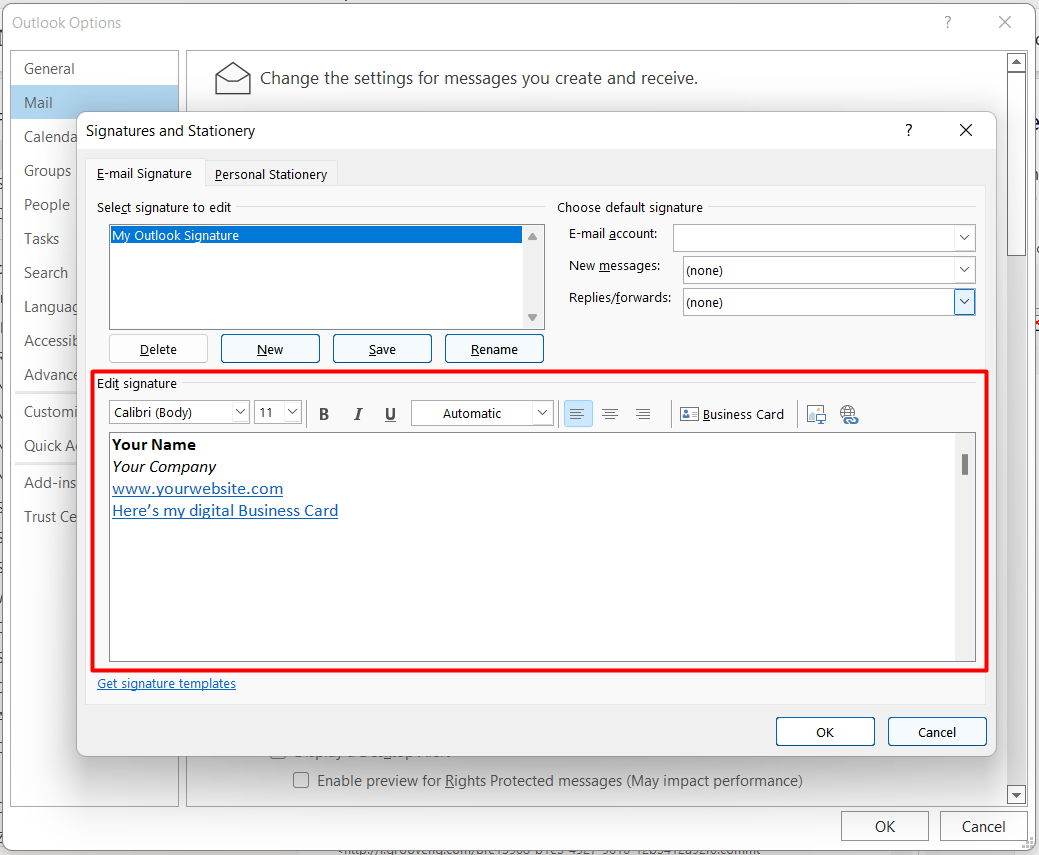Open the Get signature templates link

pos(167,684)
